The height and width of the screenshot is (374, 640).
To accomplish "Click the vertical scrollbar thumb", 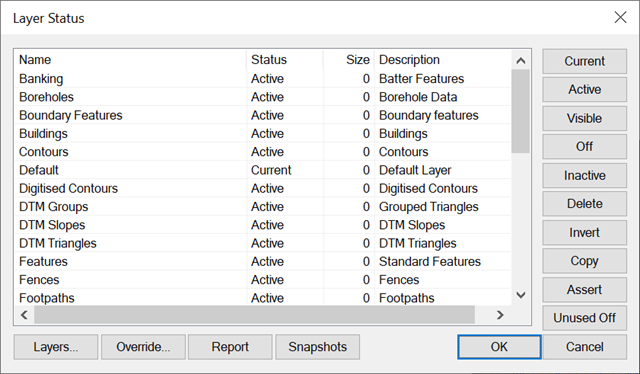I will pyautogui.click(x=521, y=111).
